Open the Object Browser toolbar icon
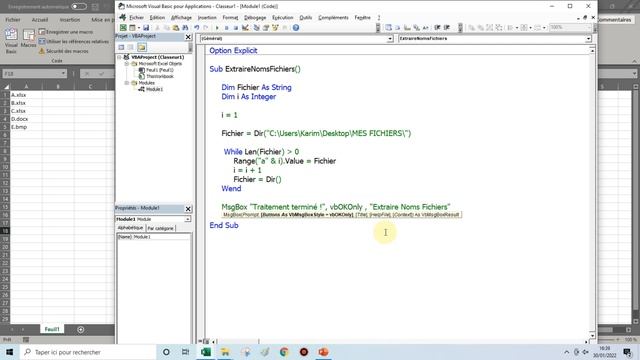Viewport: 640px width, 360px height. click(x=275, y=28)
